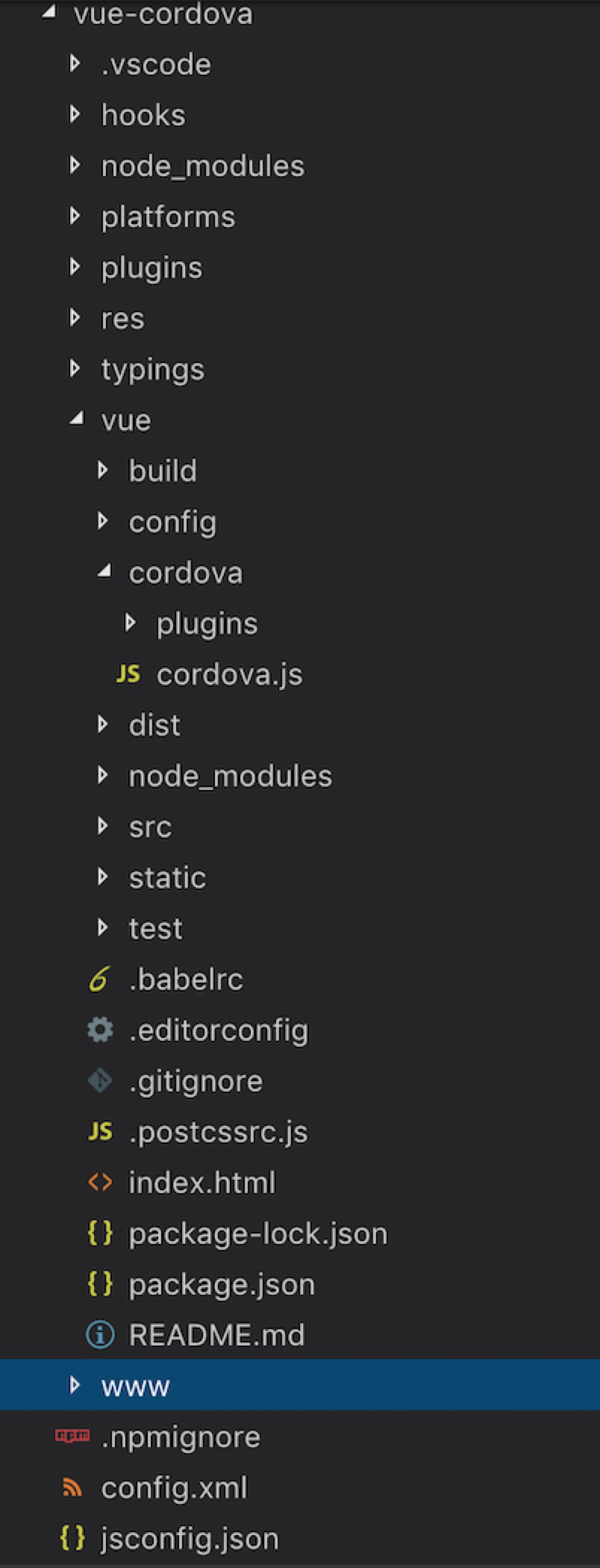Expand the src folder arrow

(103, 827)
